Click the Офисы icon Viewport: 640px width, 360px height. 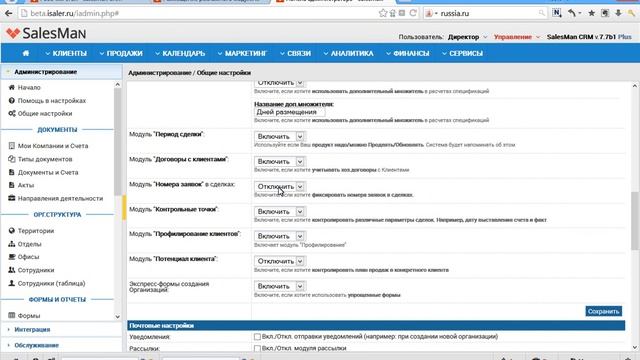(11, 257)
